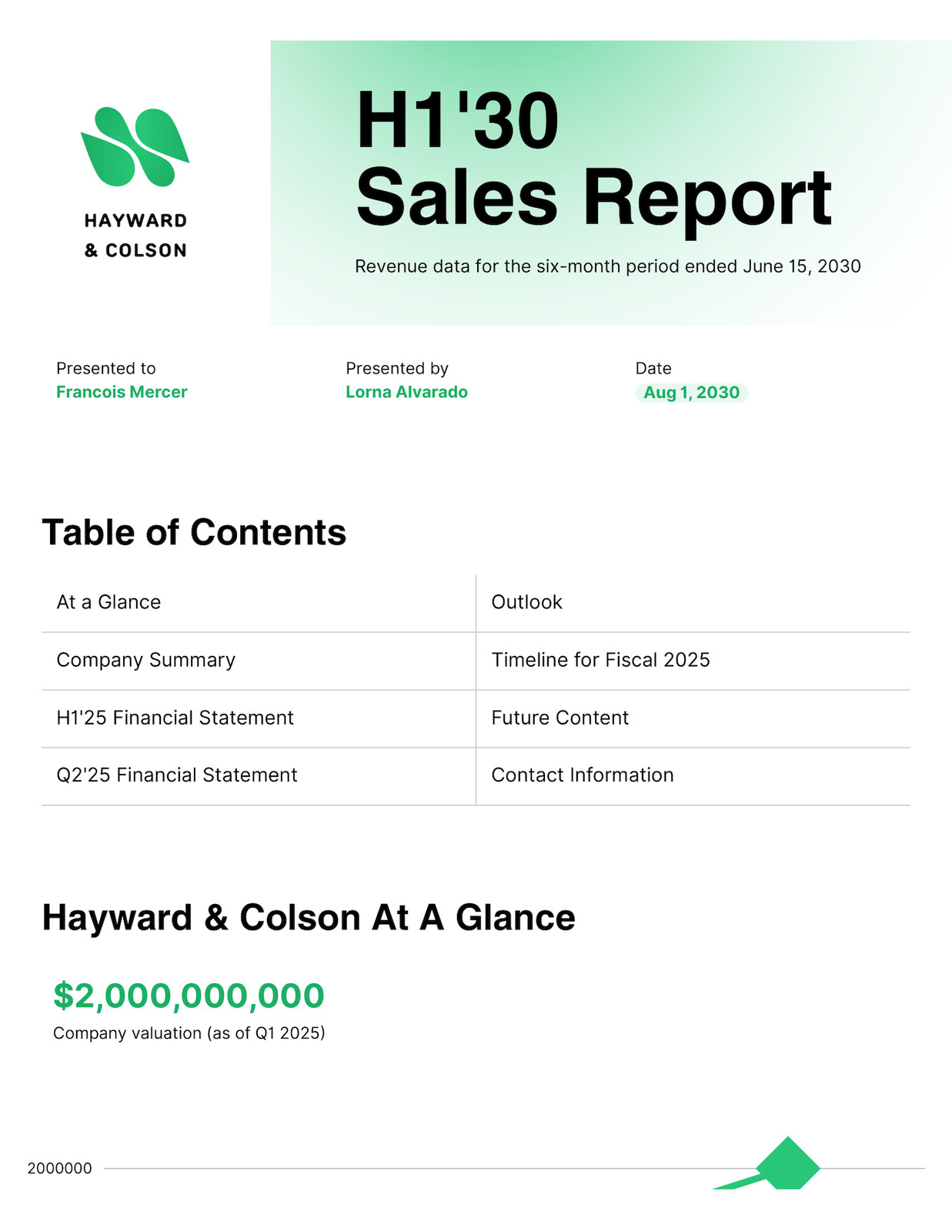Screen dimensions: 952x1232
Task: Click the green diamond chart marker
Action: 788,1163
